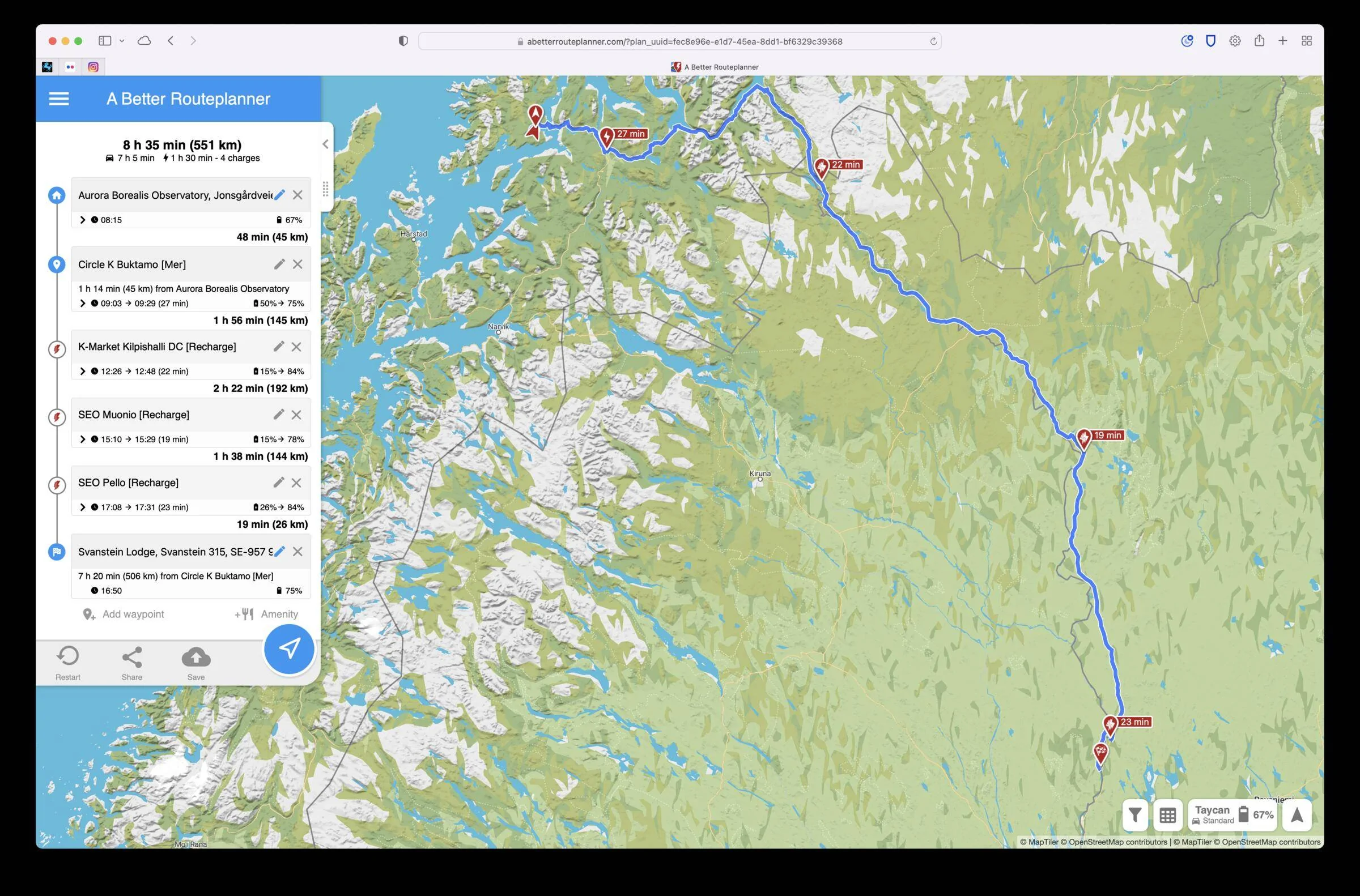Screen dimensions: 1360x896
Task: Click the home icon for start waypoint
Action: [57, 195]
